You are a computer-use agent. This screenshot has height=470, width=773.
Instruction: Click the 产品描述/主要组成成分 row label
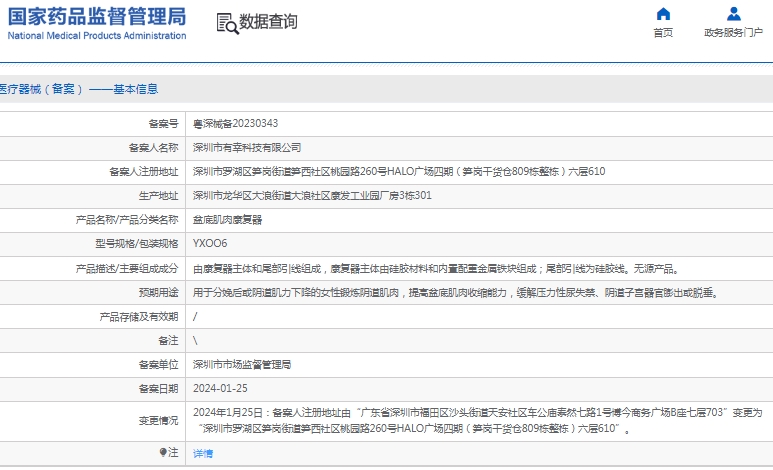[127, 269]
